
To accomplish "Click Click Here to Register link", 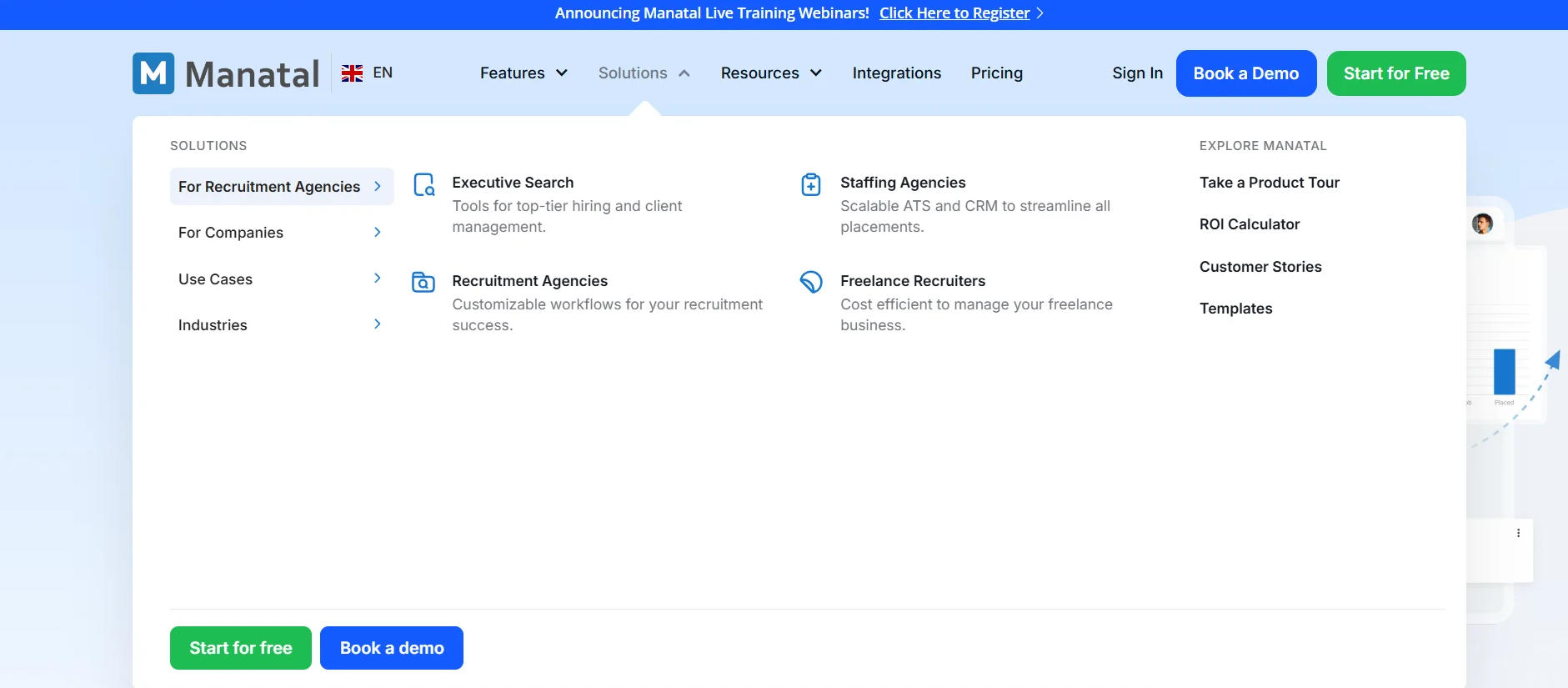I will click(954, 13).
